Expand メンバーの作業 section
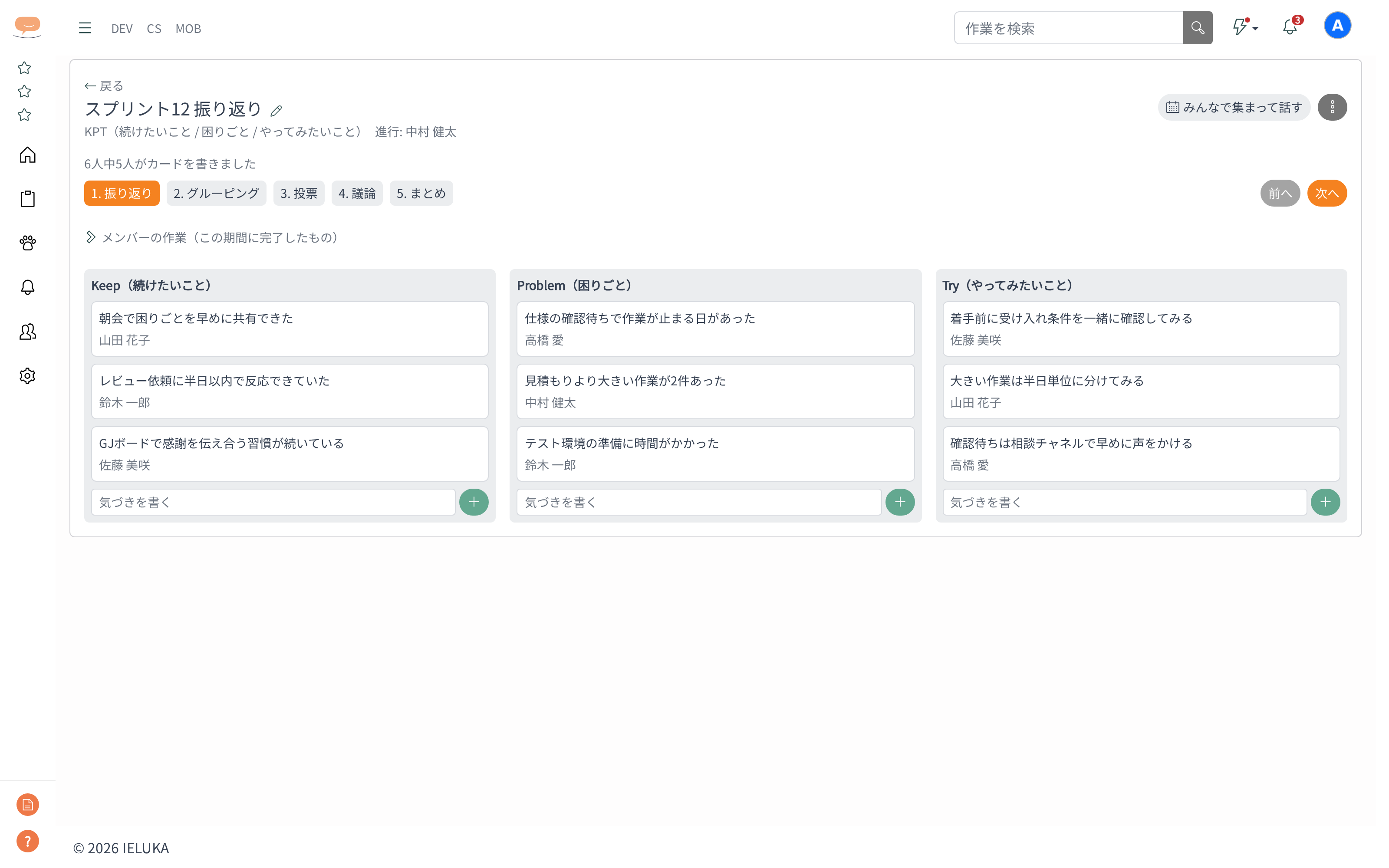This screenshot has width=1389, height=868. click(x=212, y=237)
